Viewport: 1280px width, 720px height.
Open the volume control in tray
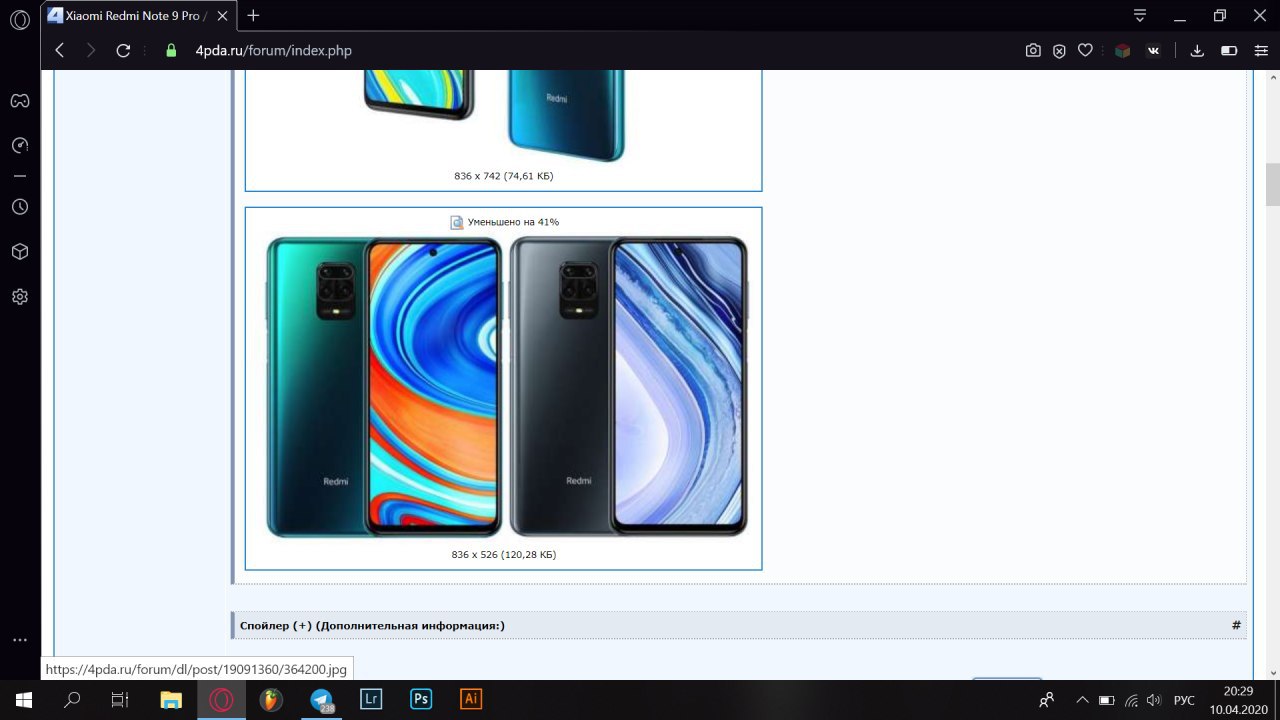click(x=1154, y=700)
